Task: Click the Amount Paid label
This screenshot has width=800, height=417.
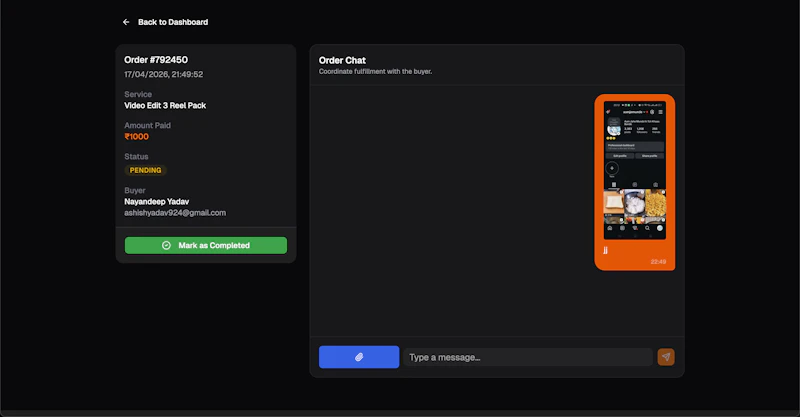Action: click(147, 126)
